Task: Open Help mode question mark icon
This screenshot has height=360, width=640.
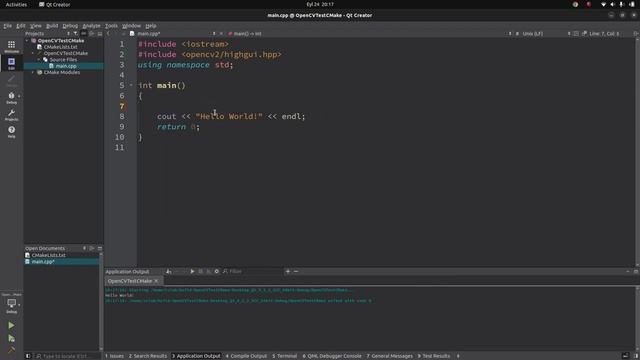Action: (11, 131)
